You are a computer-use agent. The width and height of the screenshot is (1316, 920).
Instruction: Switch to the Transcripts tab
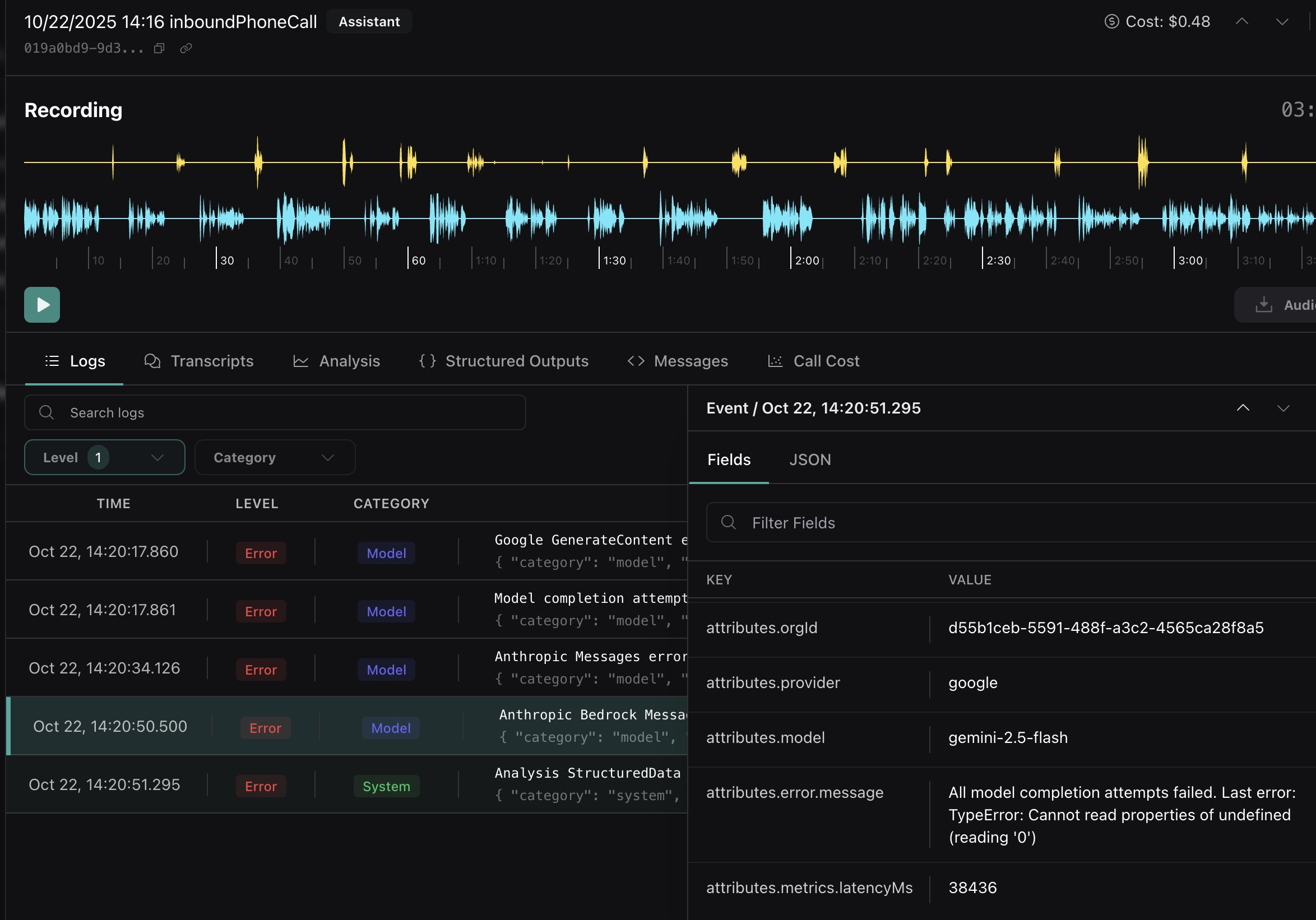[198, 361]
